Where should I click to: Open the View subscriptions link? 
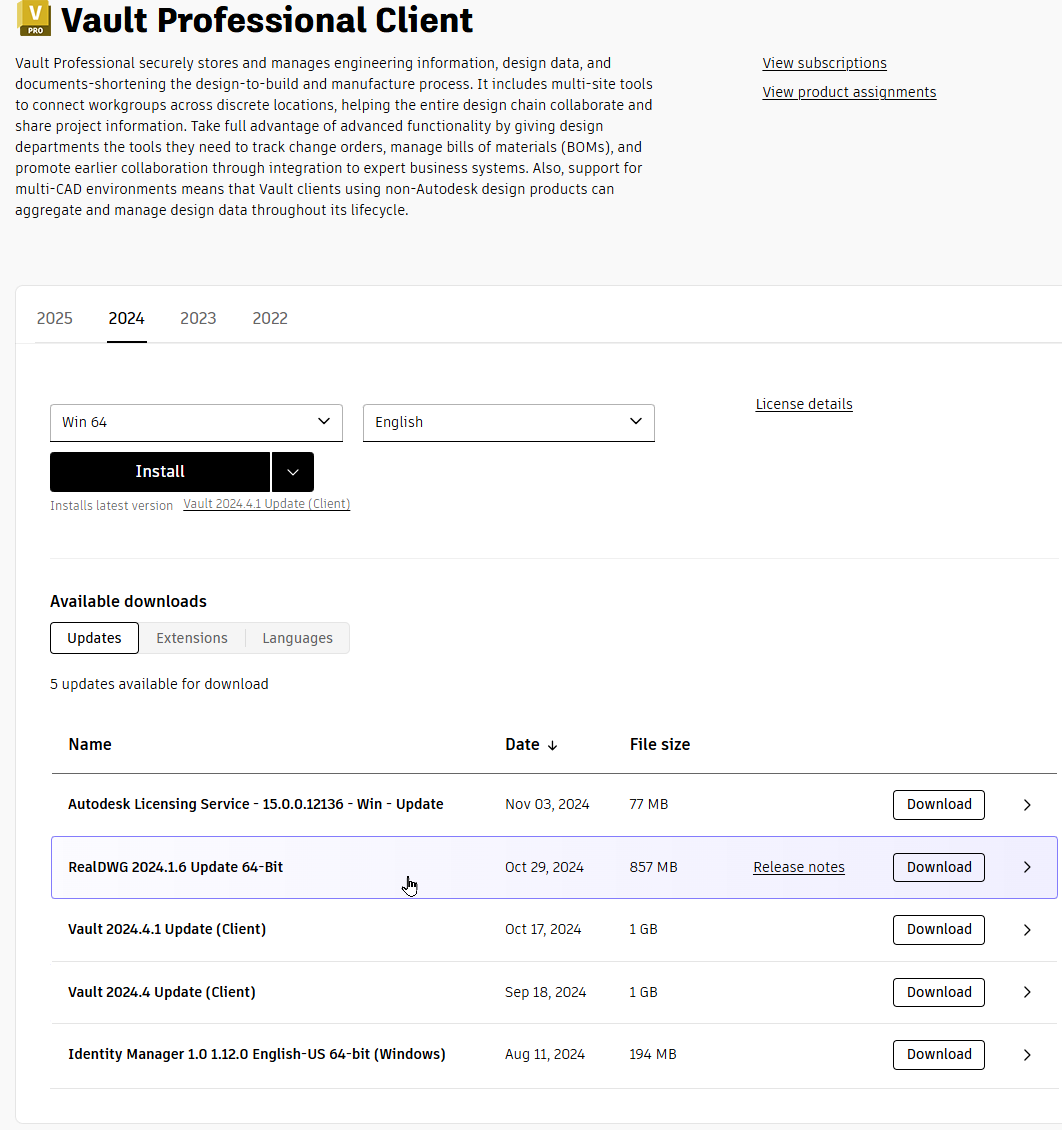click(x=824, y=63)
